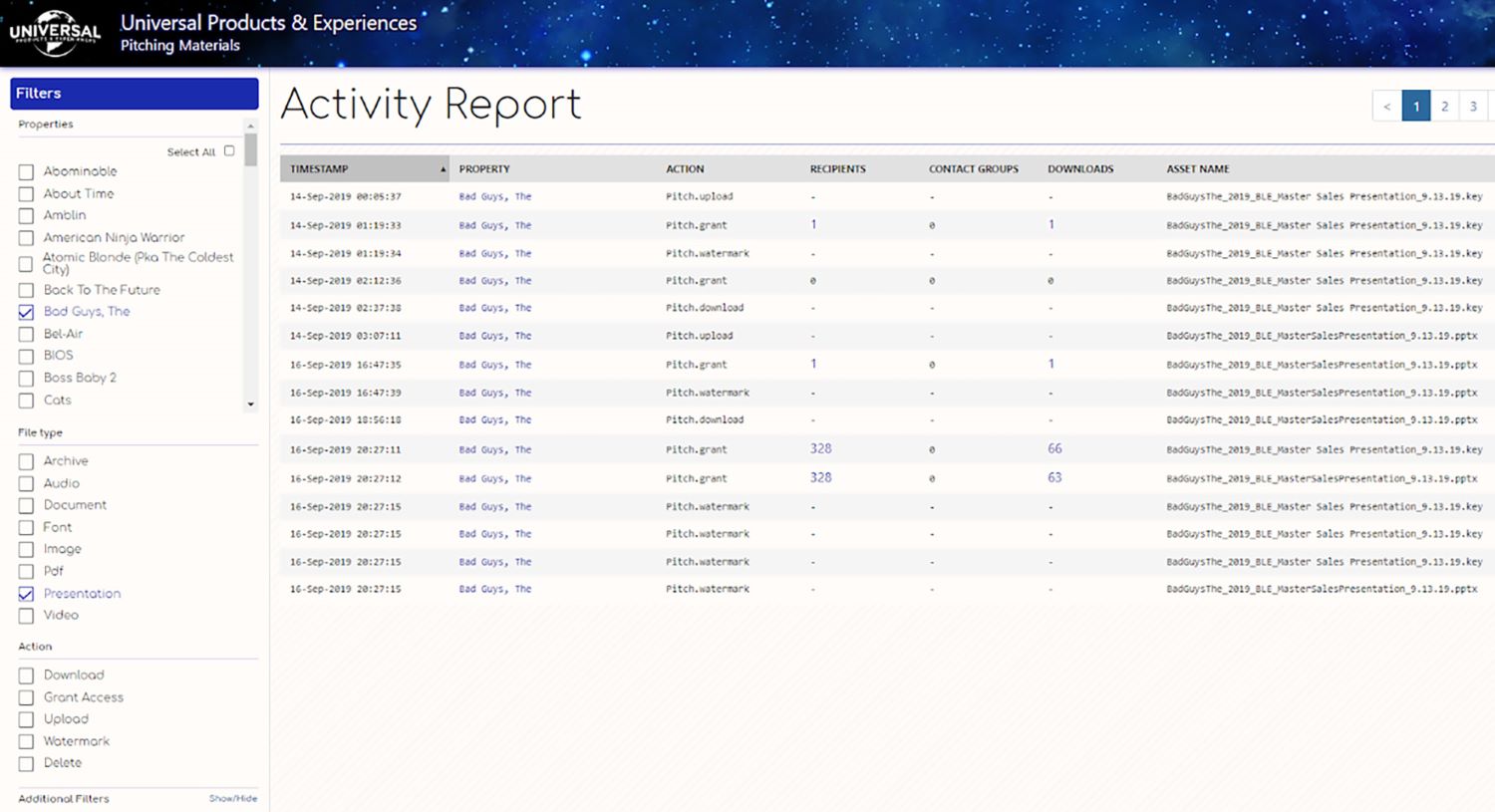The height and width of the screenshot is (812, 1495).
Task: Click the Pitching Materials subtitle
Action: [x=180, y=45]
